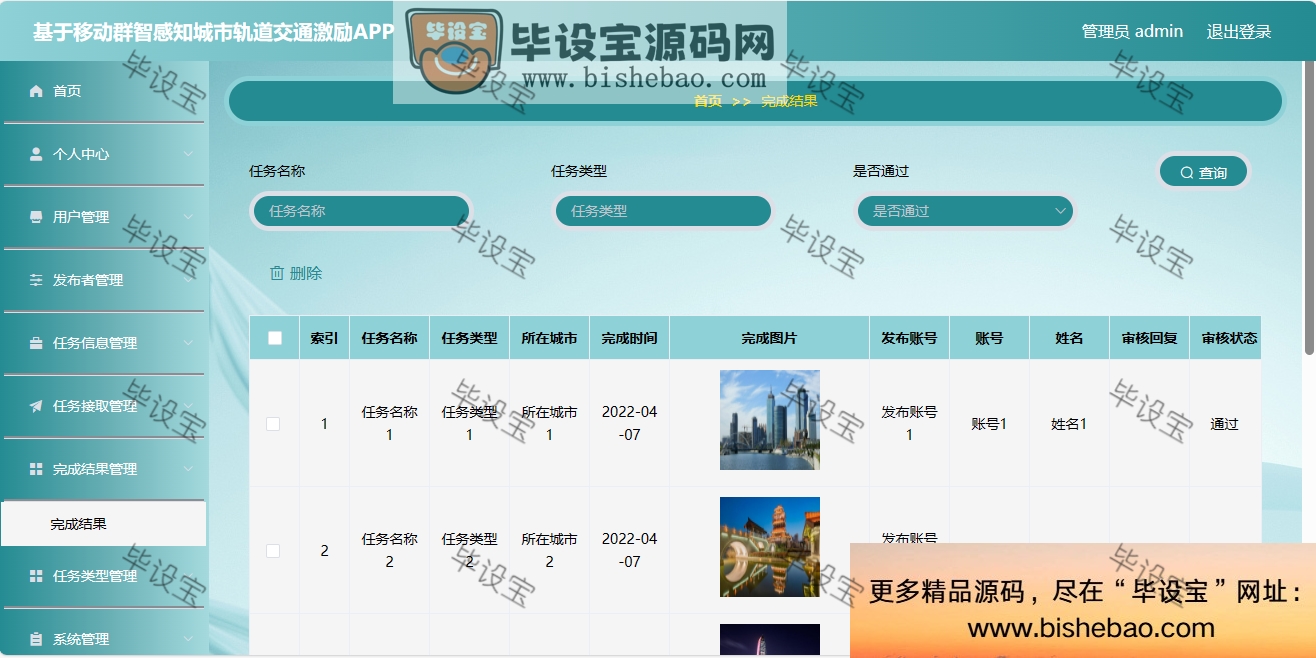Click the cell 所在城市 1
Image resolution: width=1316 pixels, height=658 pixels.
(x=549, y=423)
